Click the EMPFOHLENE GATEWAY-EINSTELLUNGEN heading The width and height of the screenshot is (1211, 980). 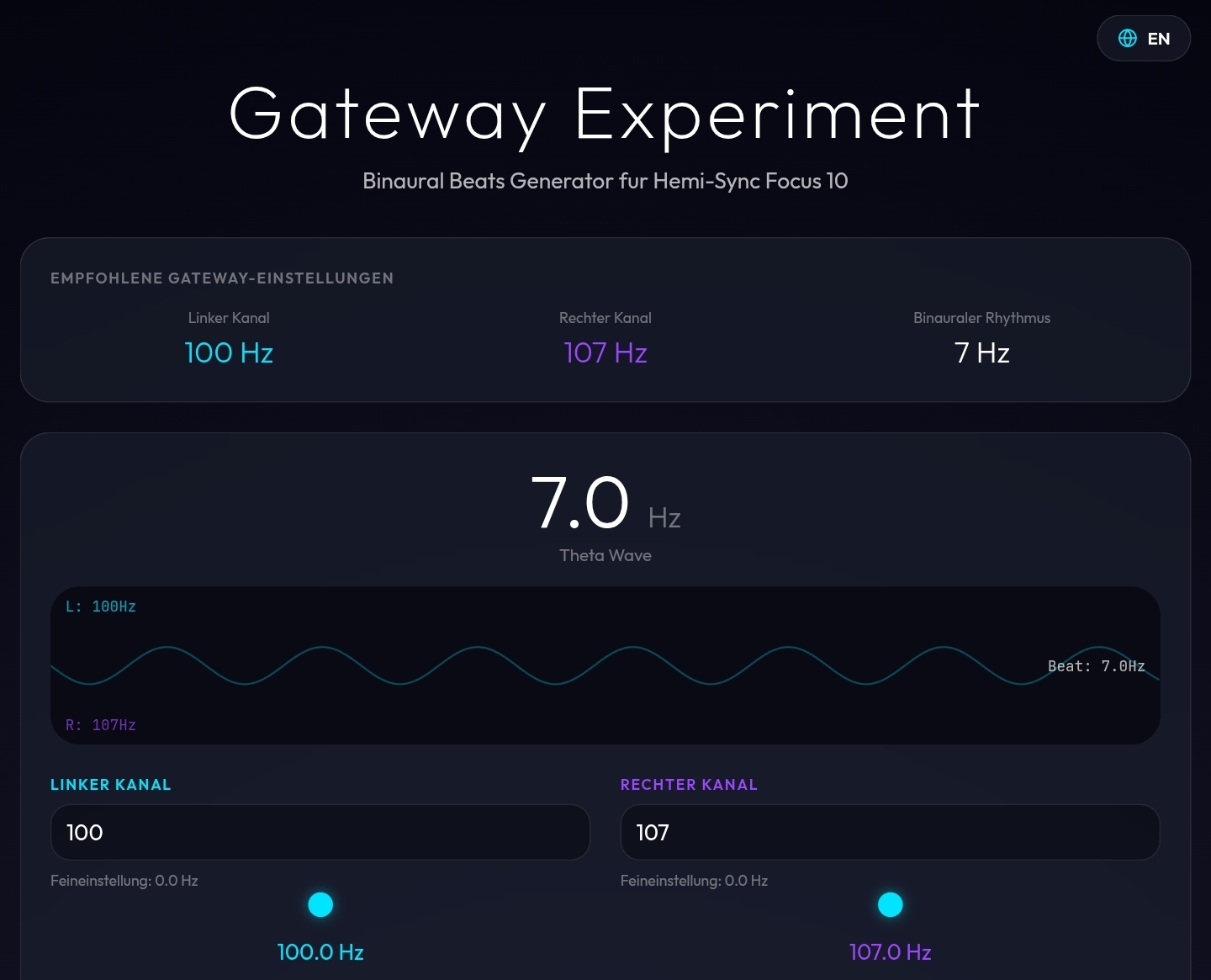click(222, 278)
